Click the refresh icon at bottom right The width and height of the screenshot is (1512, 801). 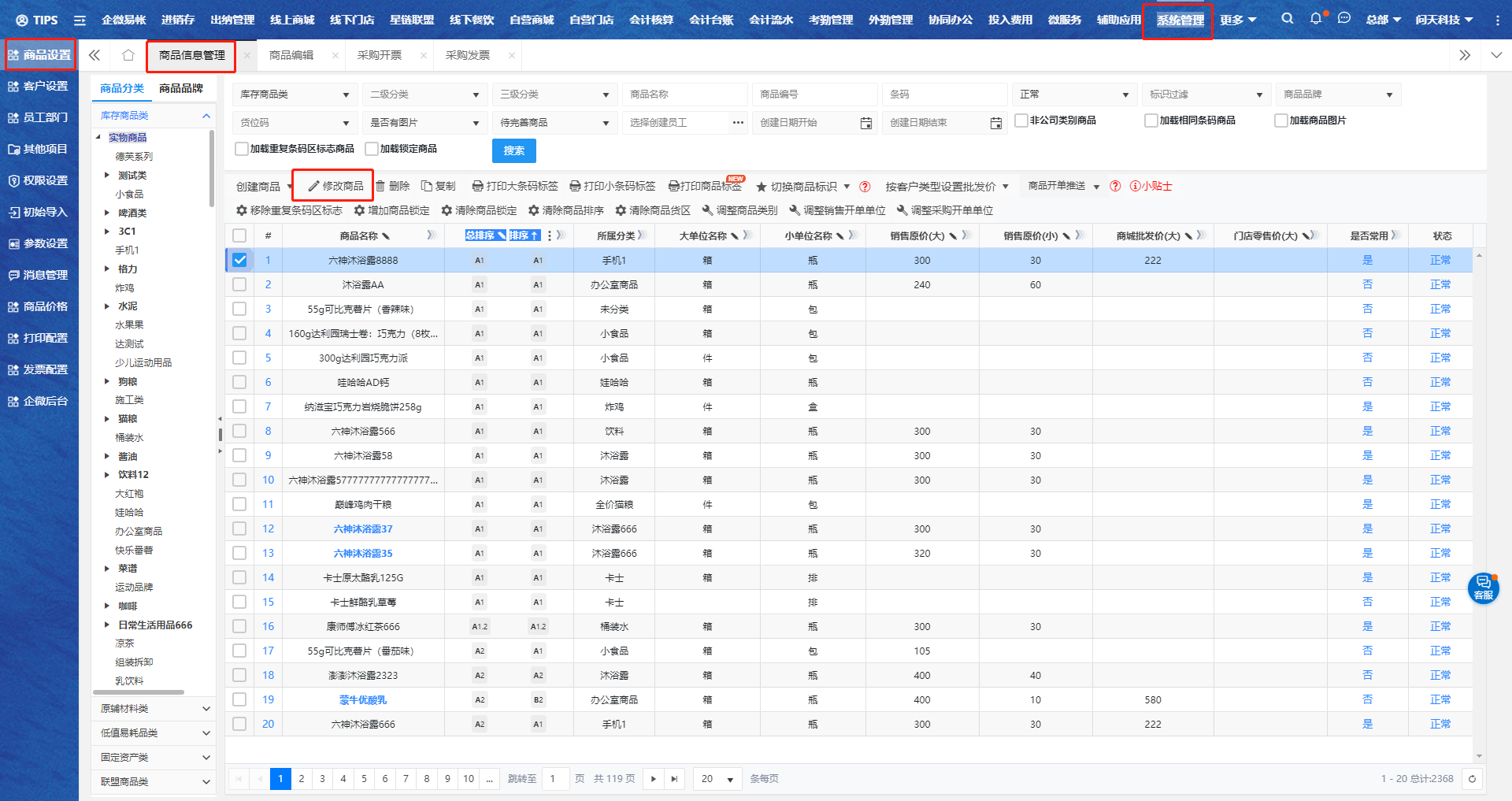(x=1472, y=779)
